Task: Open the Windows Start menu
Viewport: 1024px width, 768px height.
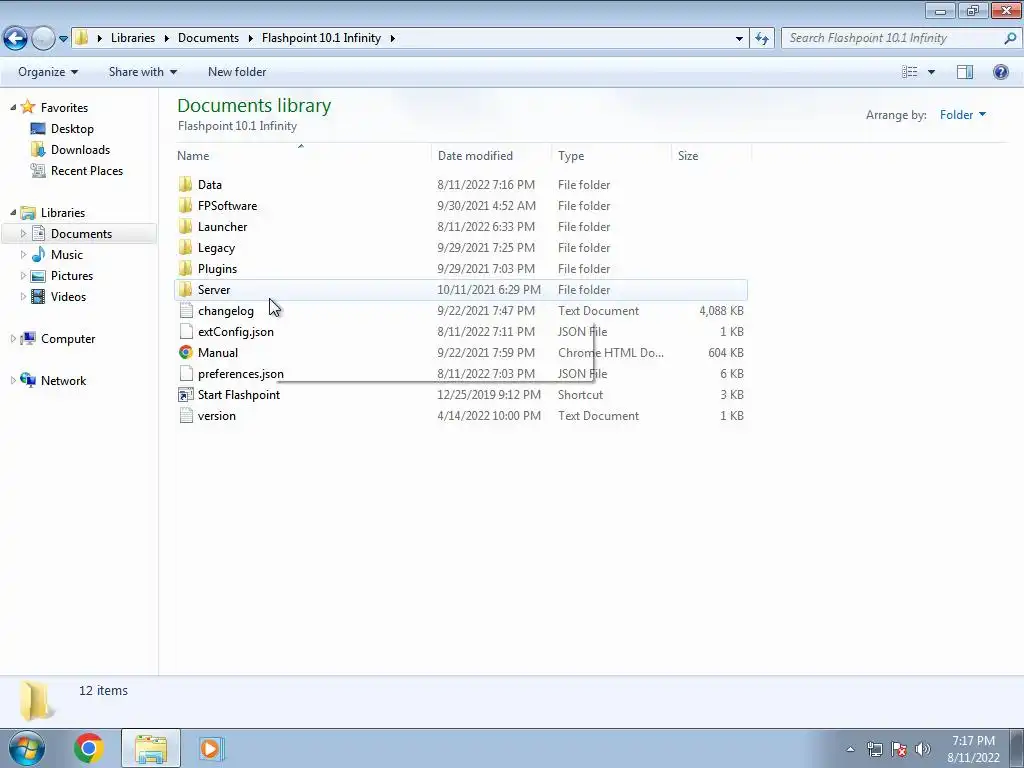Action: 27,748
